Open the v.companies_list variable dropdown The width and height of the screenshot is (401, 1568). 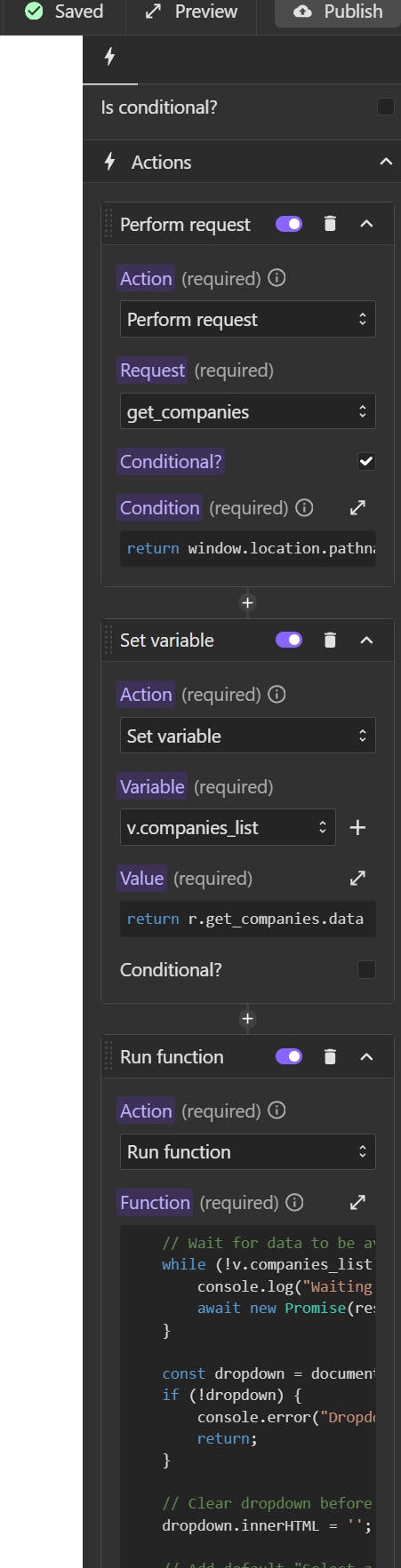click(x=228, y=827)
